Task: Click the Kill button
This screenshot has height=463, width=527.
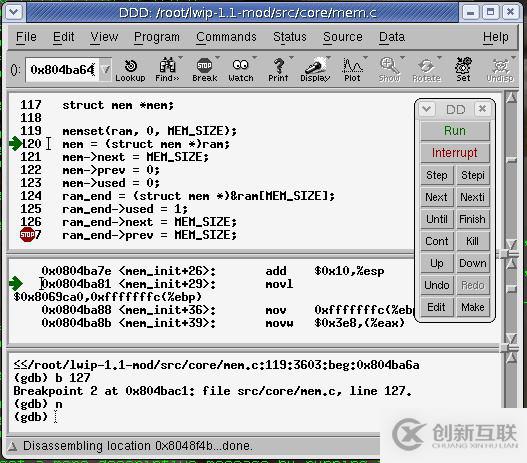Action: point(473,241)
